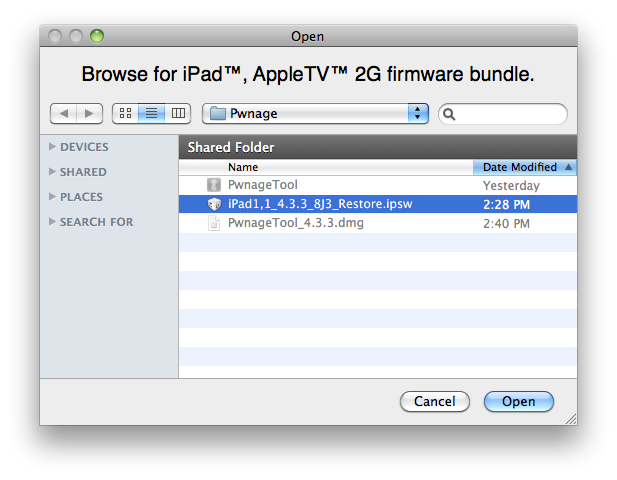Click the back navigation arrow
The width and height of the screenshot is (617, 480).
64,114
